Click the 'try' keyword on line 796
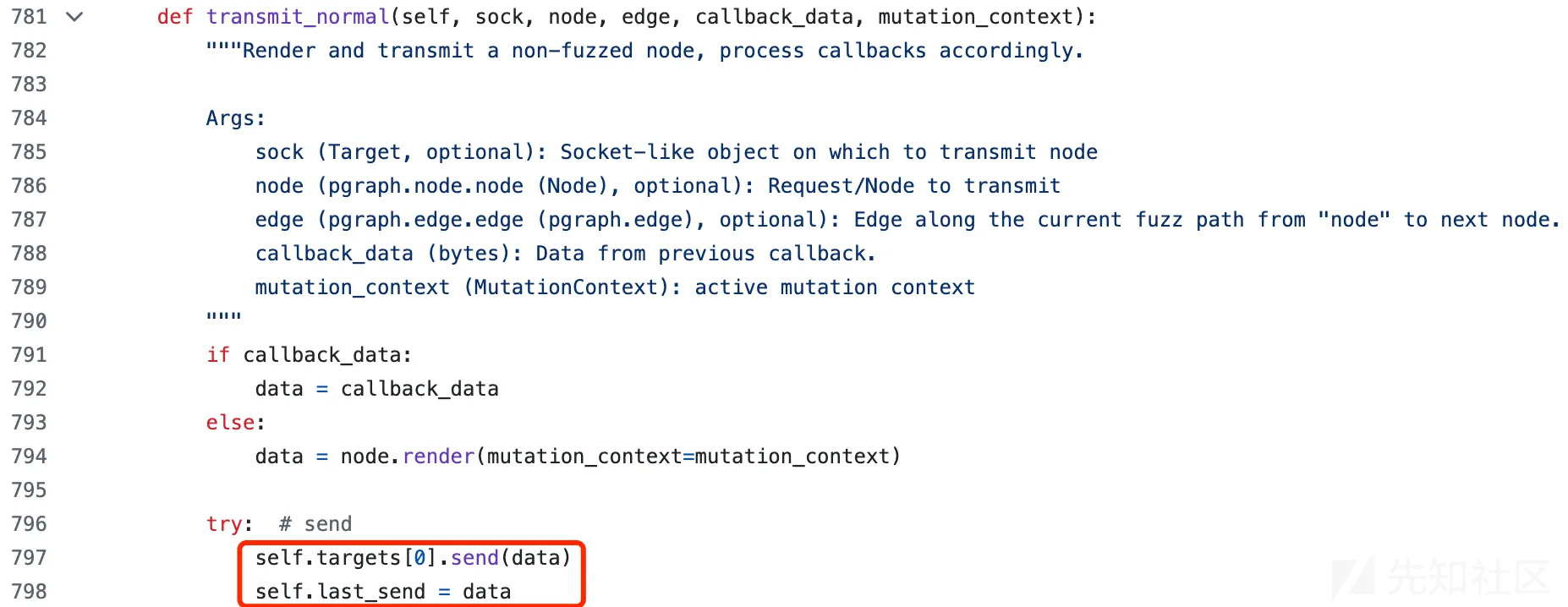Image resolution: width=1568 pixels, height=607 pixels. (x=224, y=524)
